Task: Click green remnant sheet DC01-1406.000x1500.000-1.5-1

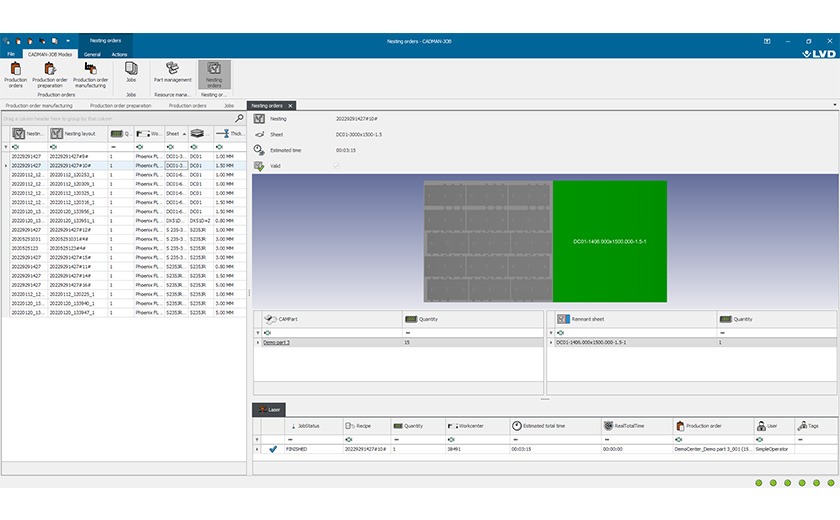Action: (610, 242)
